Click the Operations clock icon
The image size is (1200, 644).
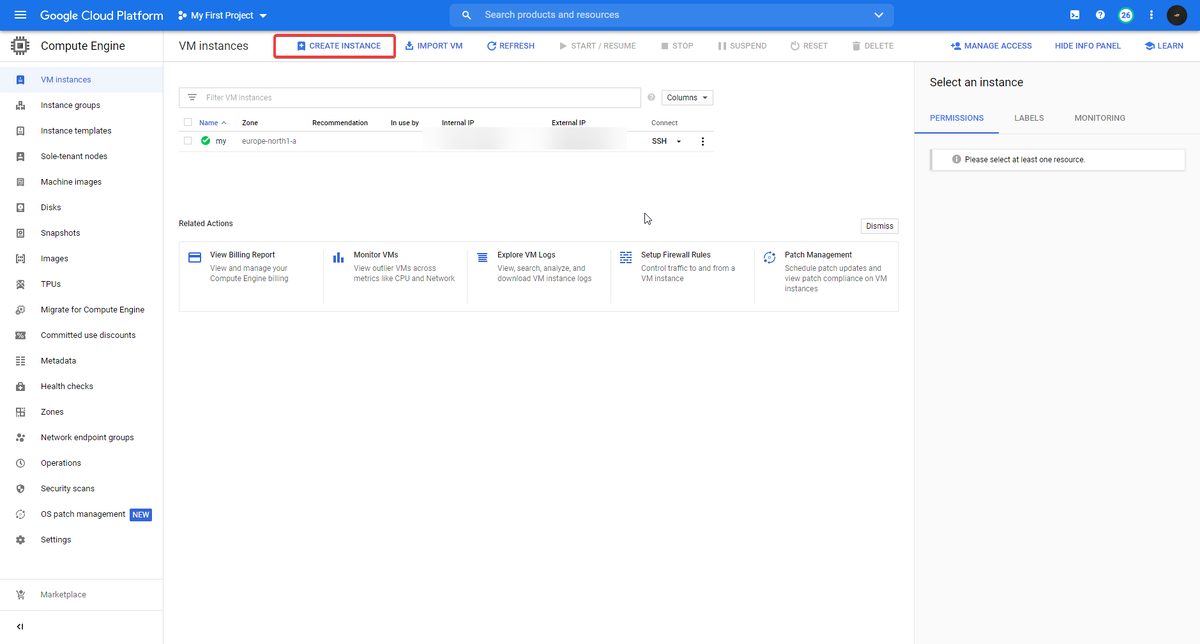click(20, 463)
